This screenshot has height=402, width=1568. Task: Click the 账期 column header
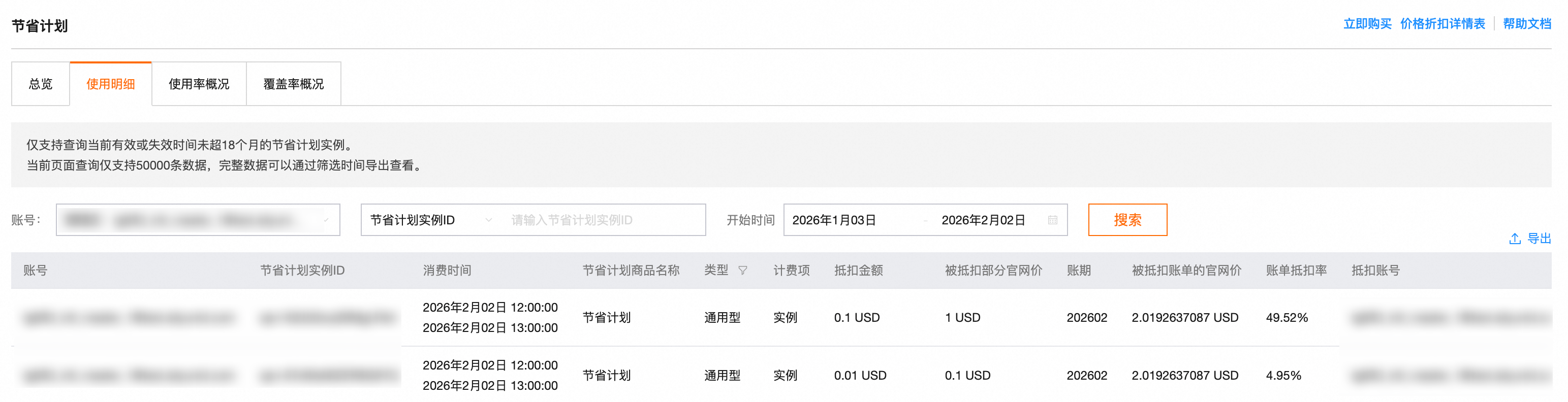click(1079, 271)
